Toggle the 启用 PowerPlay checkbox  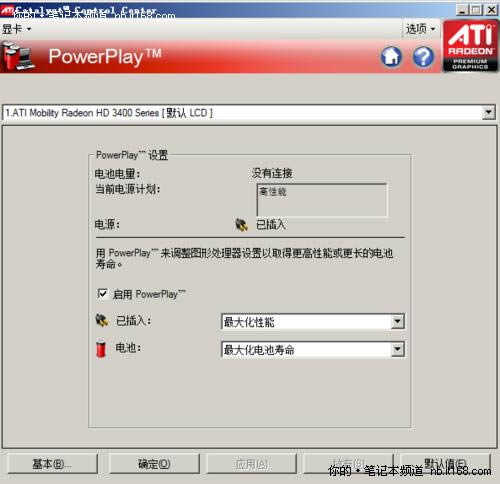pyautogui.click(x=102, y=294)
